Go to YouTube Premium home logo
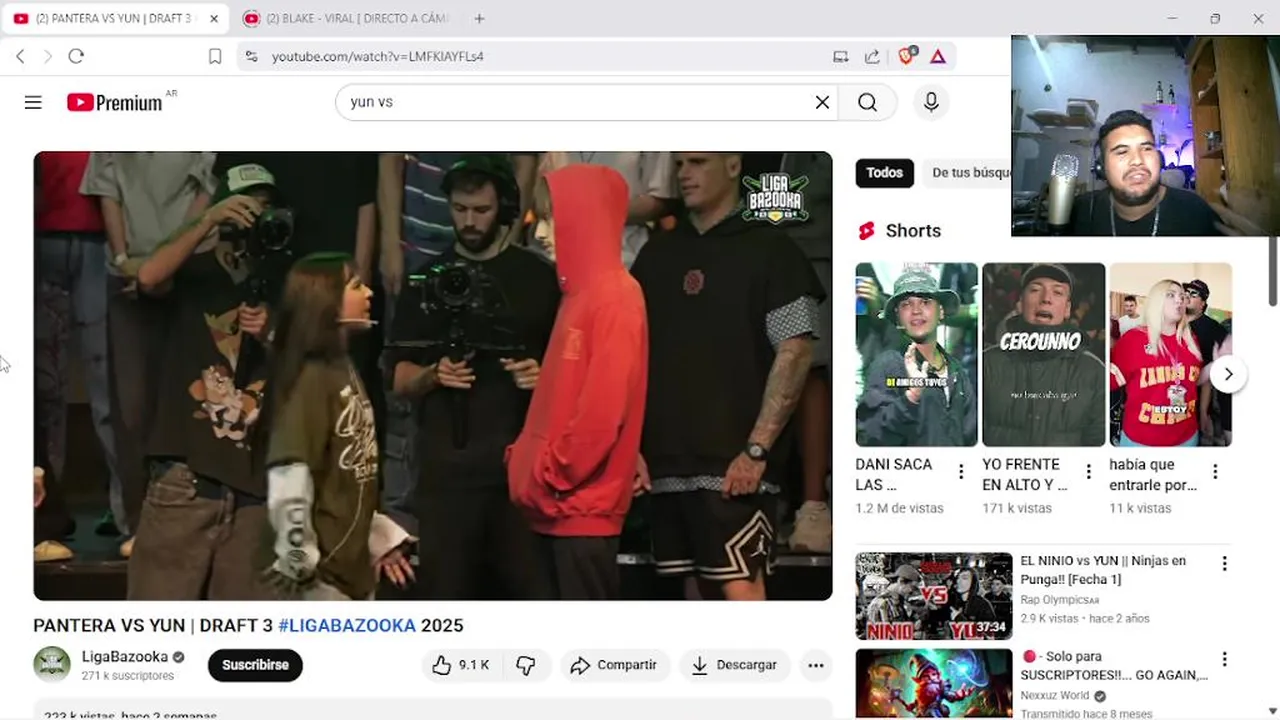This screenshot has width=1280, height=720. [115, 102]
